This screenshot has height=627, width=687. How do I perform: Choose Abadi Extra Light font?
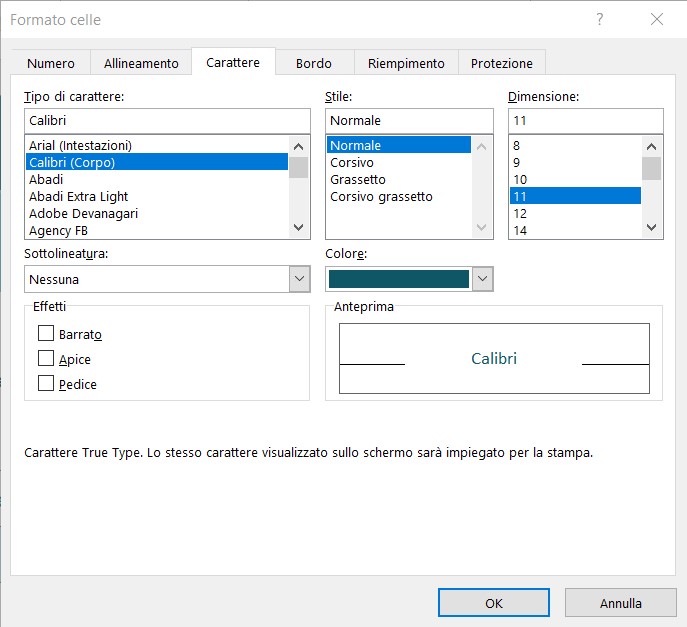click(x=78, y=196)
